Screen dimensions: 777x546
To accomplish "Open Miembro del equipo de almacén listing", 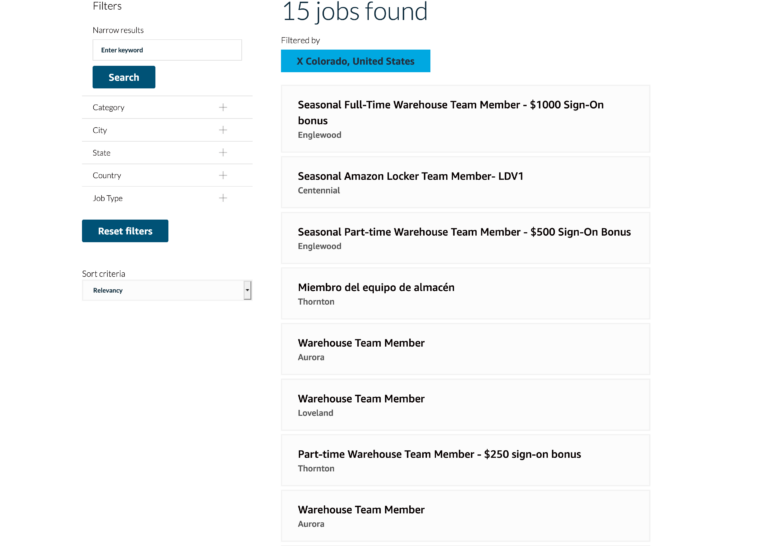I will click(x=465, y=293).
